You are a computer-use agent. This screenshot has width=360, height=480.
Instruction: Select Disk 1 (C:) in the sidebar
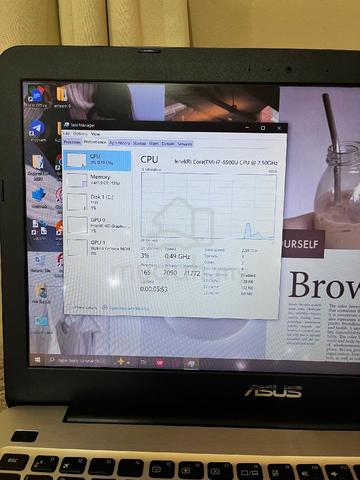98,202
